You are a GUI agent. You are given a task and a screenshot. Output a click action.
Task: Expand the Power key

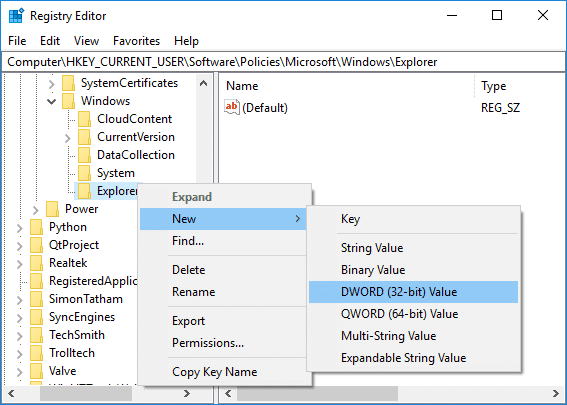tap(35, 209)
